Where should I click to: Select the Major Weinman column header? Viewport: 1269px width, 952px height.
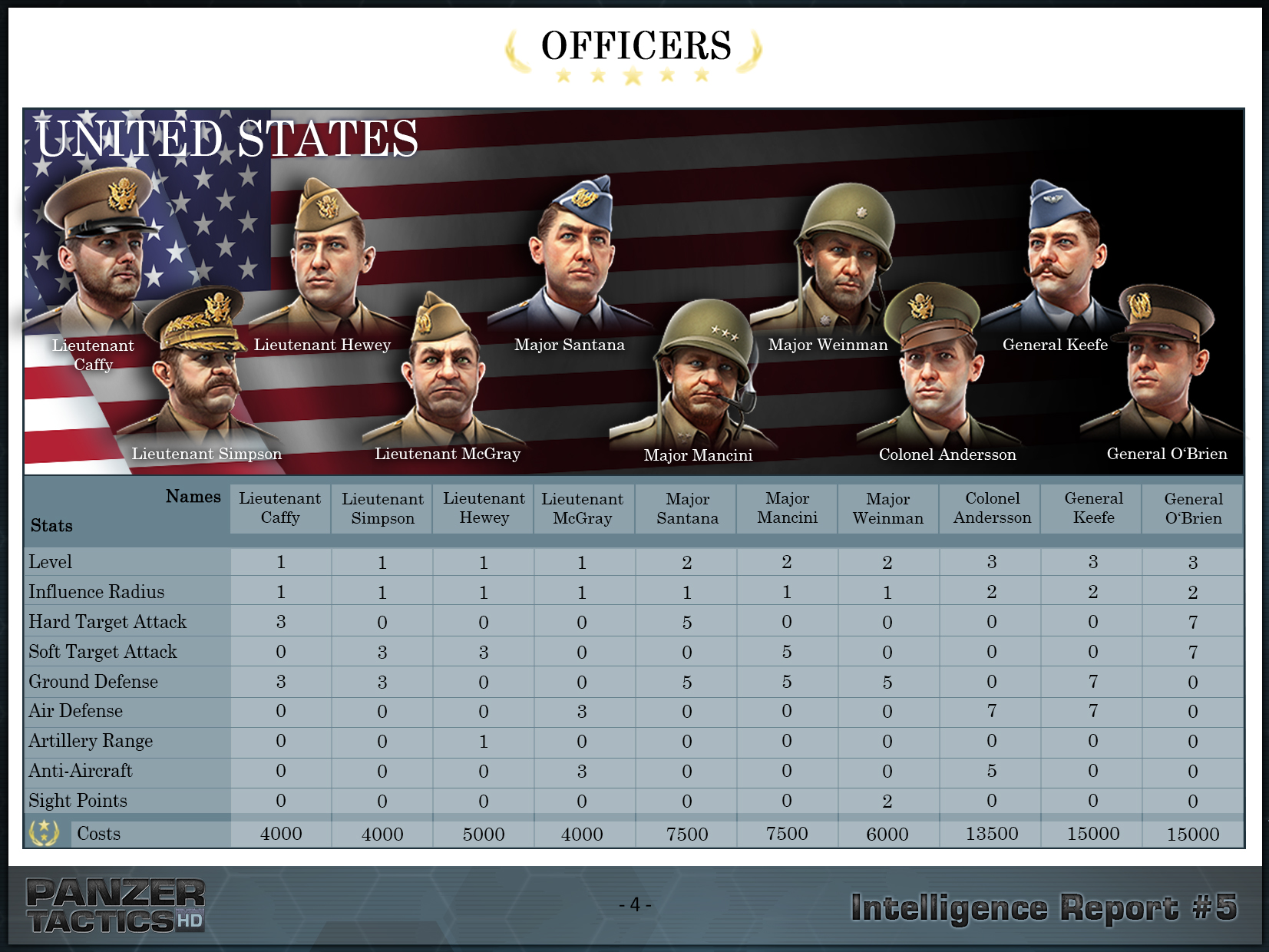pyautogui.click(x=888, y=508)
